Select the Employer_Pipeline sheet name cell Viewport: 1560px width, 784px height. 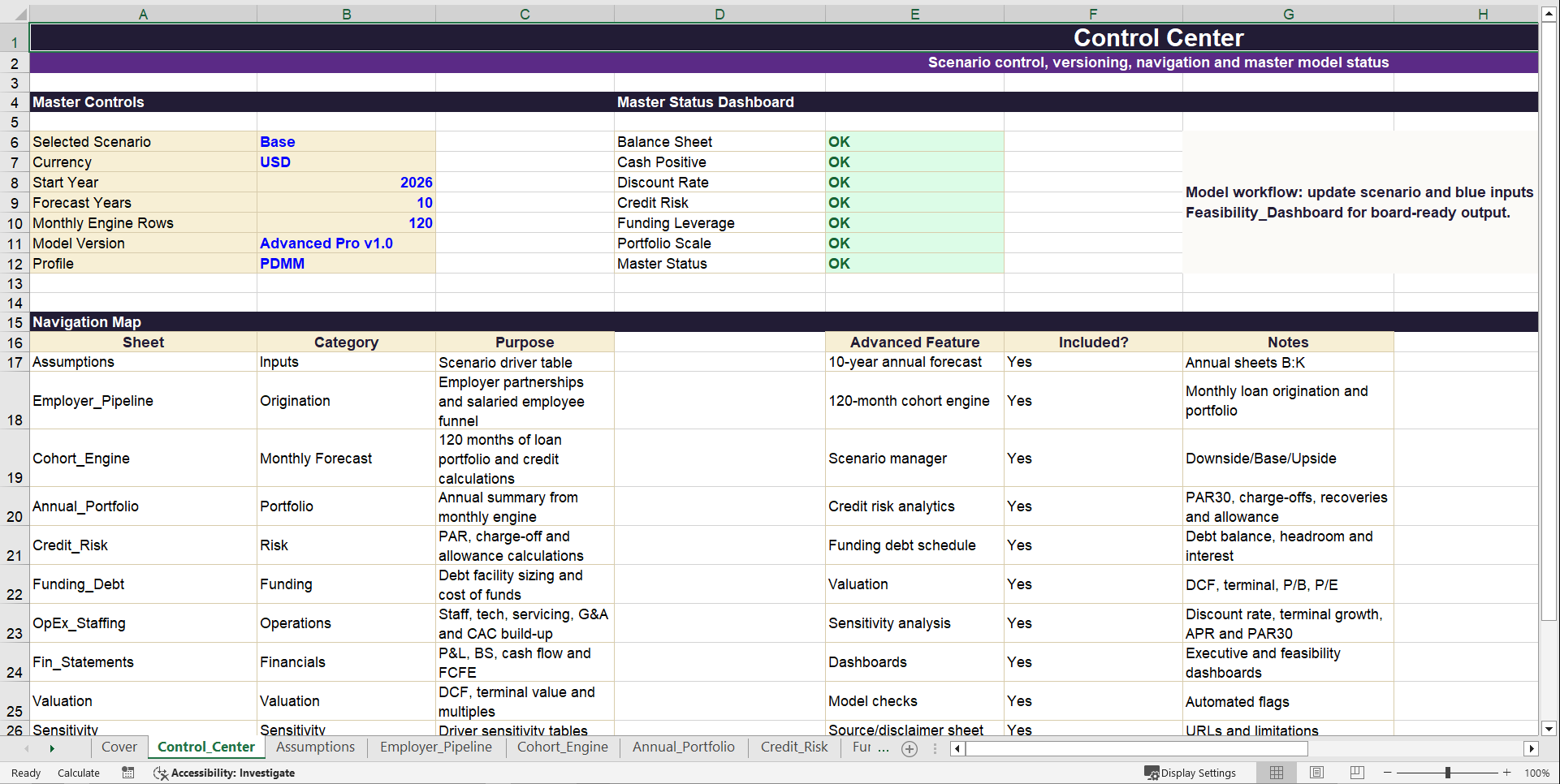pyautogui.click(x=144, y=401)
